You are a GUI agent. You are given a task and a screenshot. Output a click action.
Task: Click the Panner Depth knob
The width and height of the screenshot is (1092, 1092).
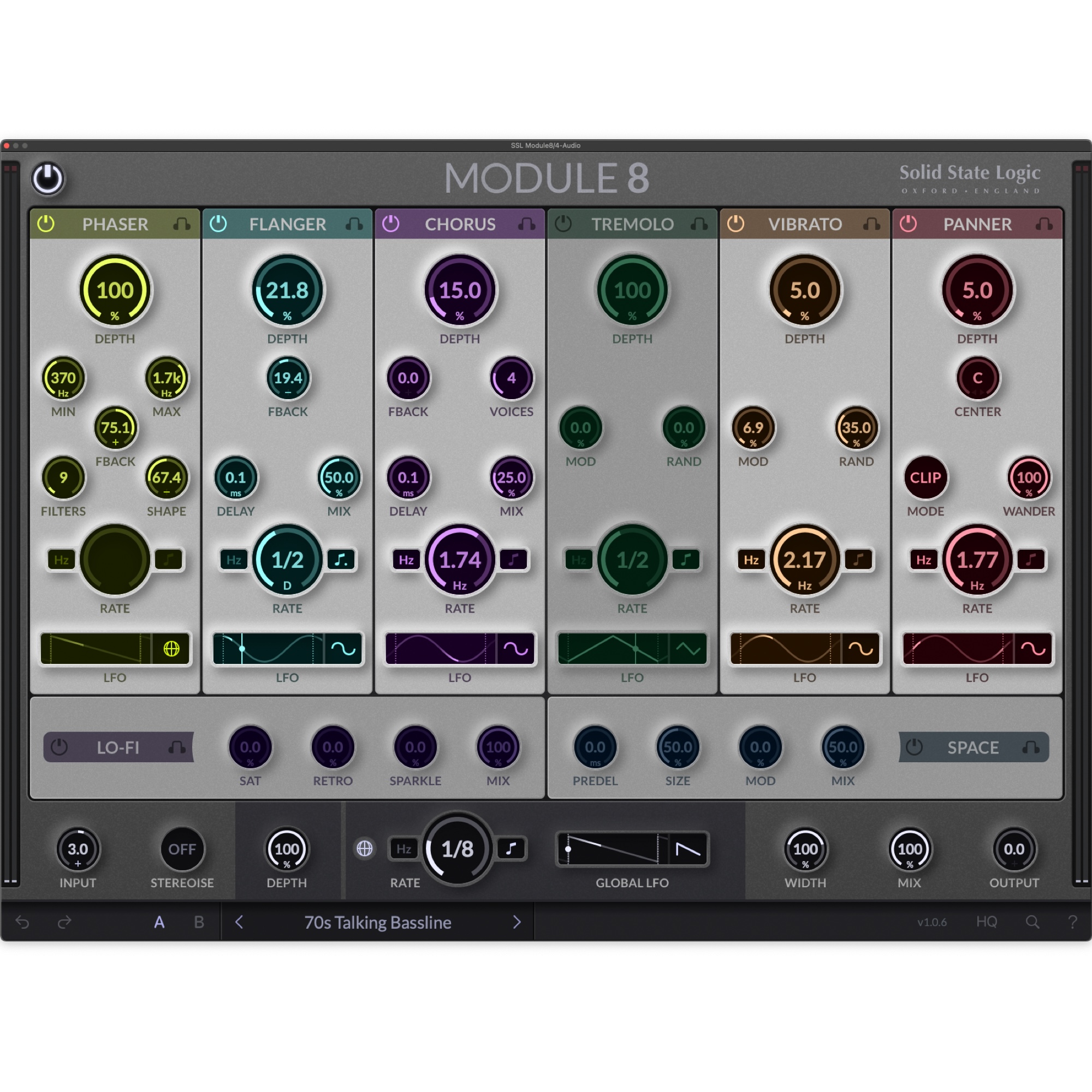tap(977, 290)
